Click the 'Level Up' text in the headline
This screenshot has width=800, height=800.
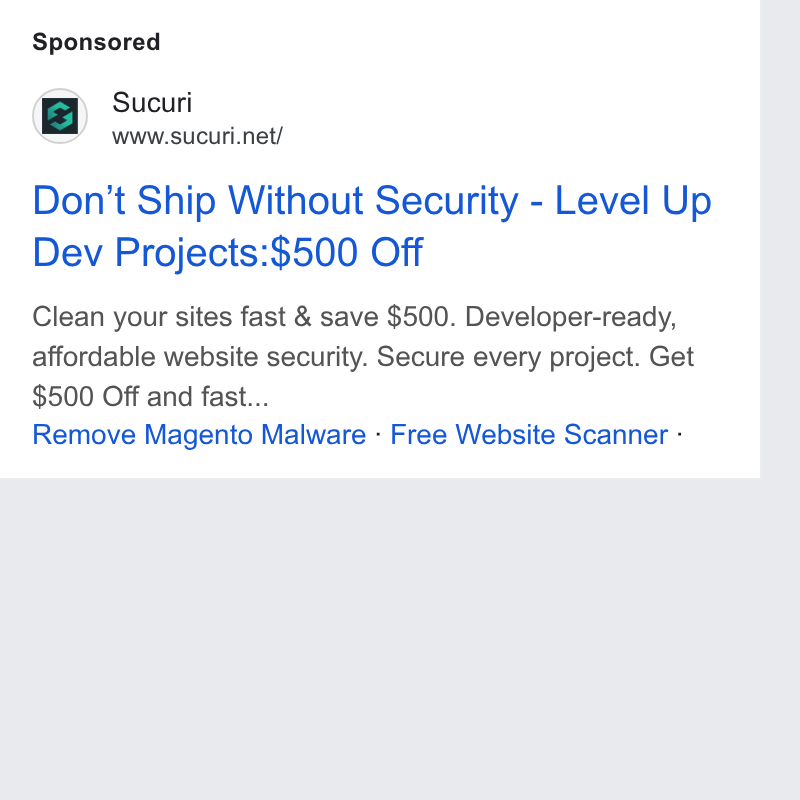(x=633, y=201)
